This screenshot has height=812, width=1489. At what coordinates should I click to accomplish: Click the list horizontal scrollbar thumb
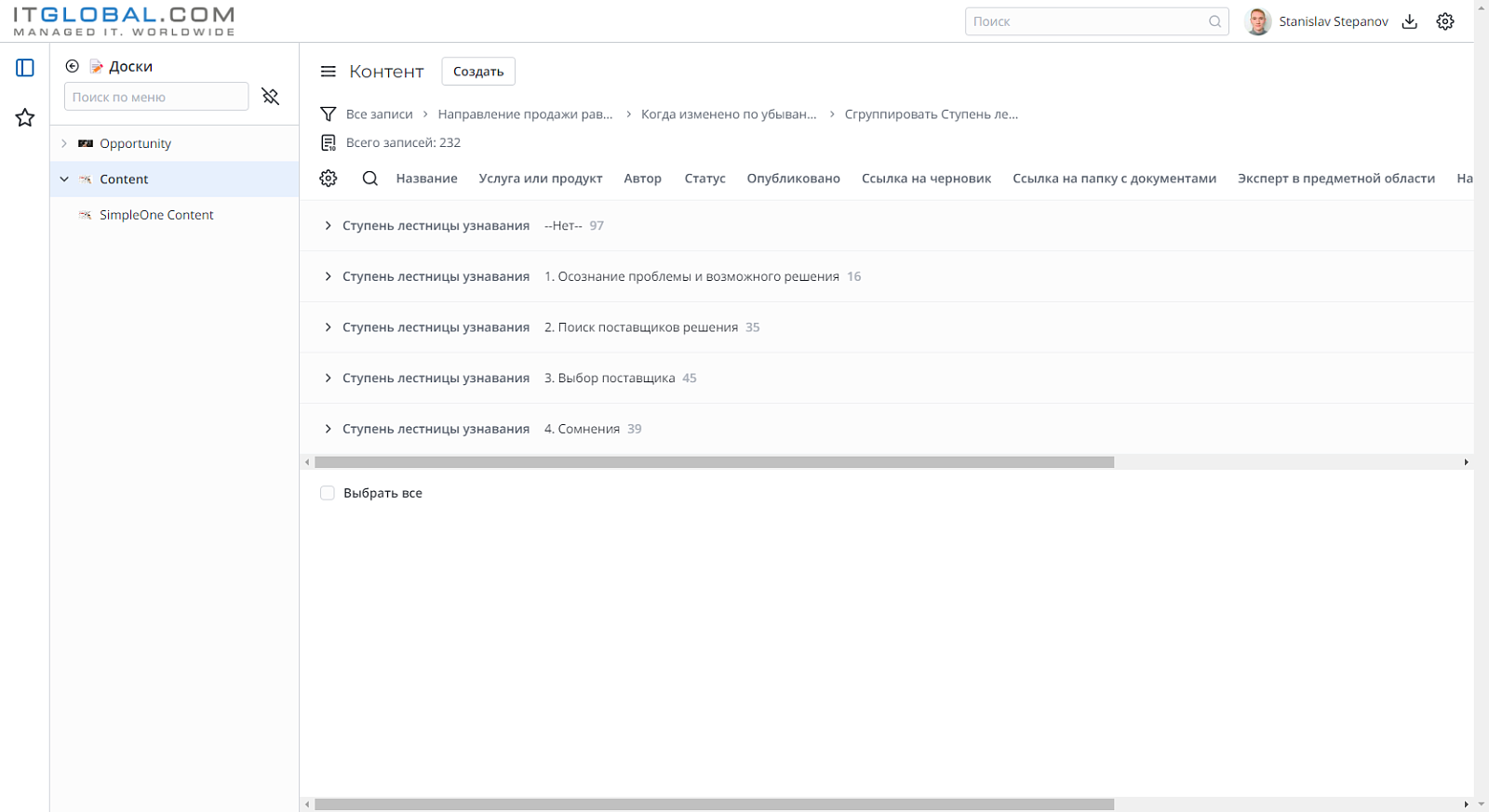click(x=714, y=462)
